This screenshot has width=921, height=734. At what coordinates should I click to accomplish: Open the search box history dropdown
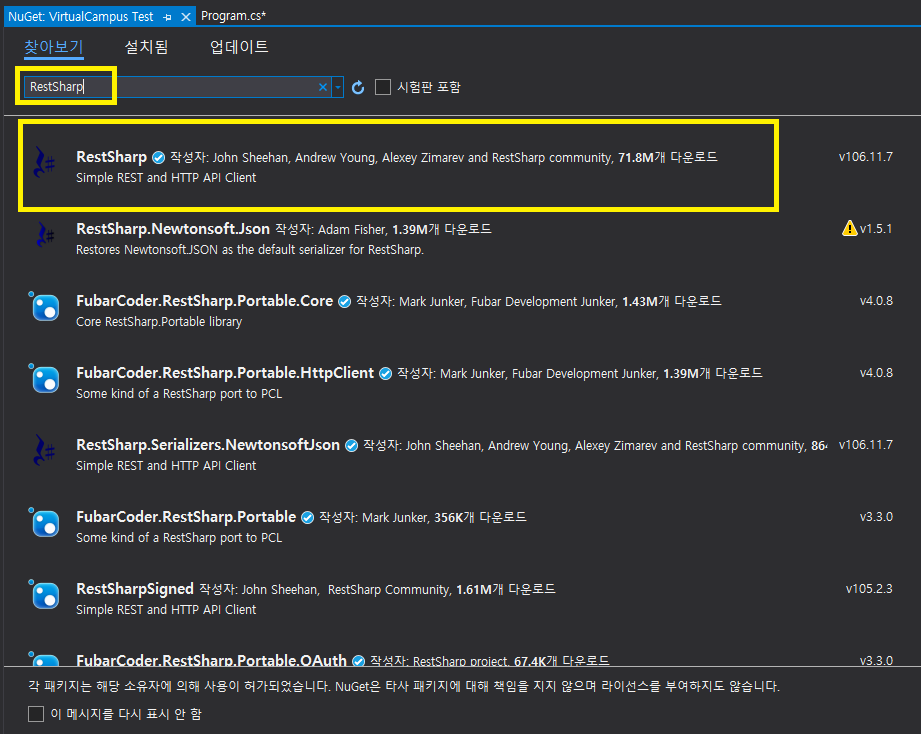click(338, 87)
